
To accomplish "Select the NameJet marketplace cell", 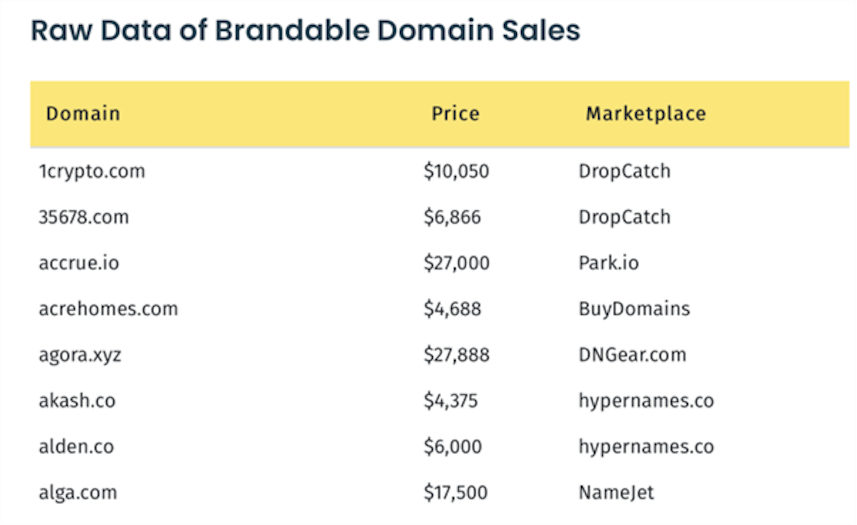I will click(x=616, y=493).
